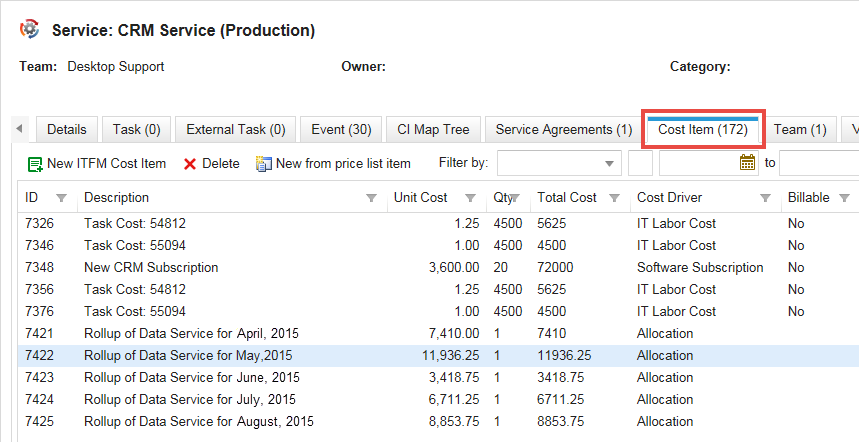Click New from price list item icon
The width and height of the screenshot is (859, 442).
[264, 163]
